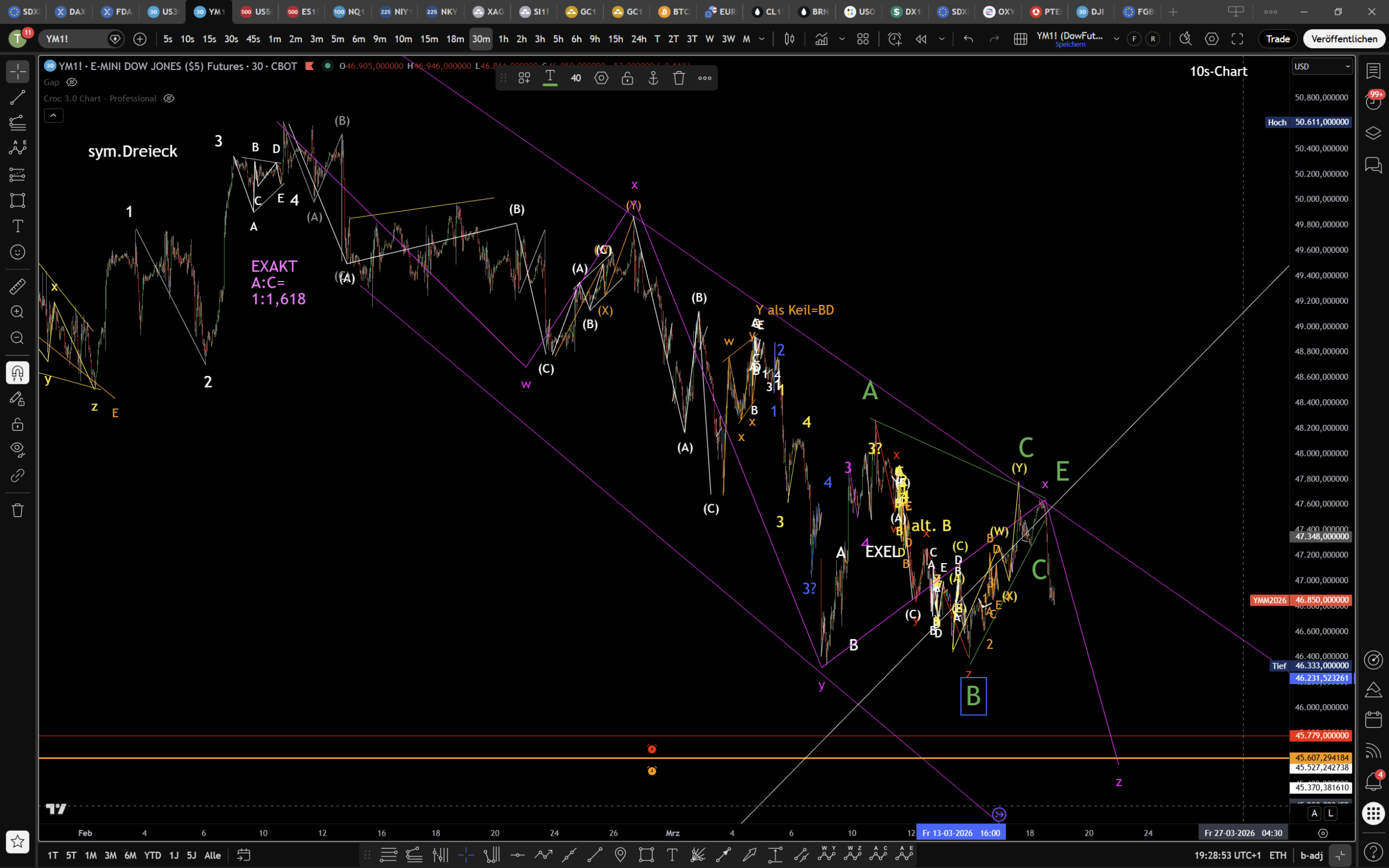Expand the timeframe list chevron after M
The height and width of the screenshot is (868, 1389).
762,39
